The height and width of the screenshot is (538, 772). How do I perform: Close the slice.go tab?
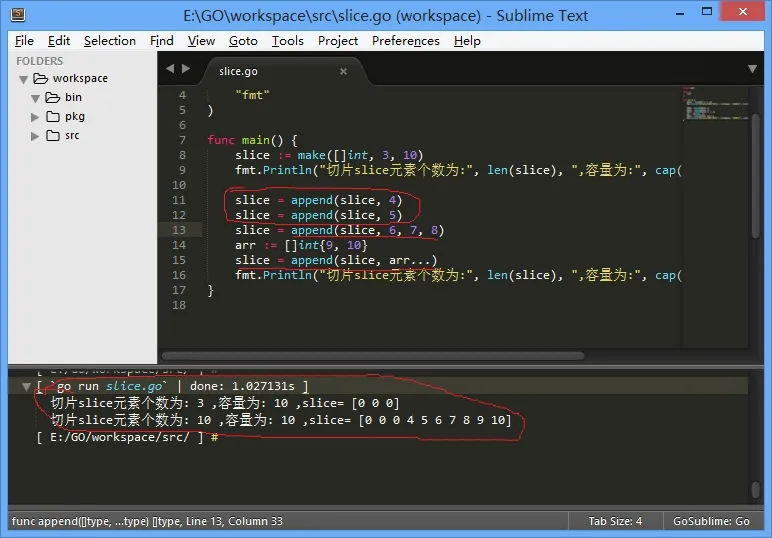(x=343, y=71)
